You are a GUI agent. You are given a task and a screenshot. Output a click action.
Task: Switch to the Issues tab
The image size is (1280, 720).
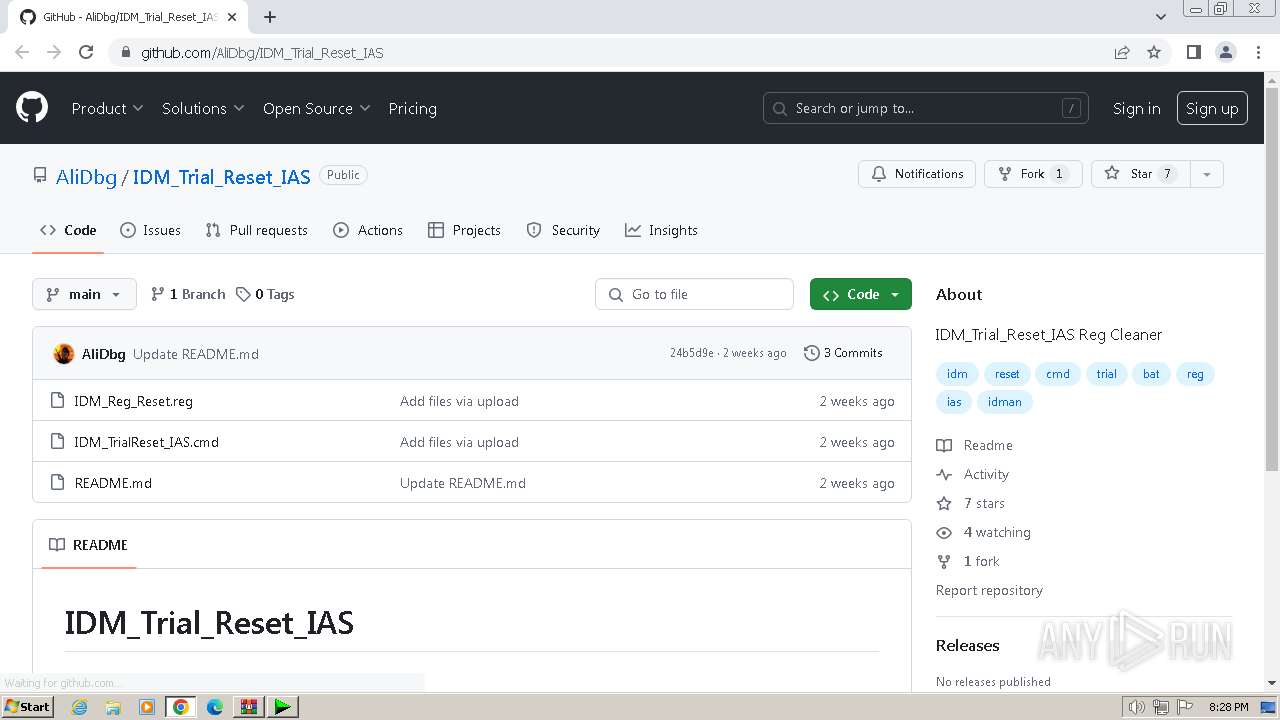tap(150, 230)
